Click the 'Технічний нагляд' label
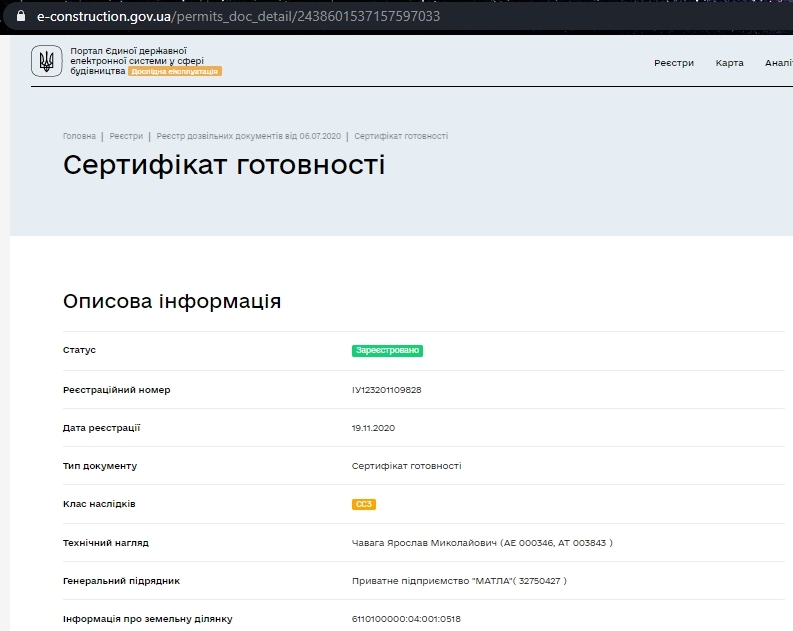The height and width of the screenshot is (631, 793). [x=106, y=543]
